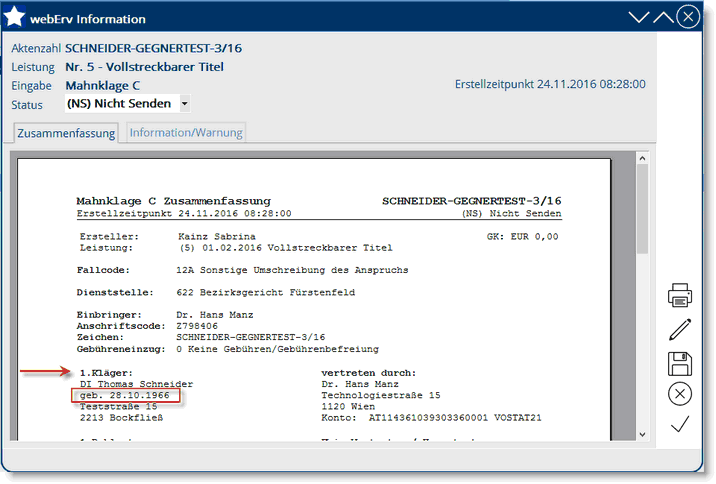Click the print icon
This screenshot has width=716, height=484.
coord(679,295)
